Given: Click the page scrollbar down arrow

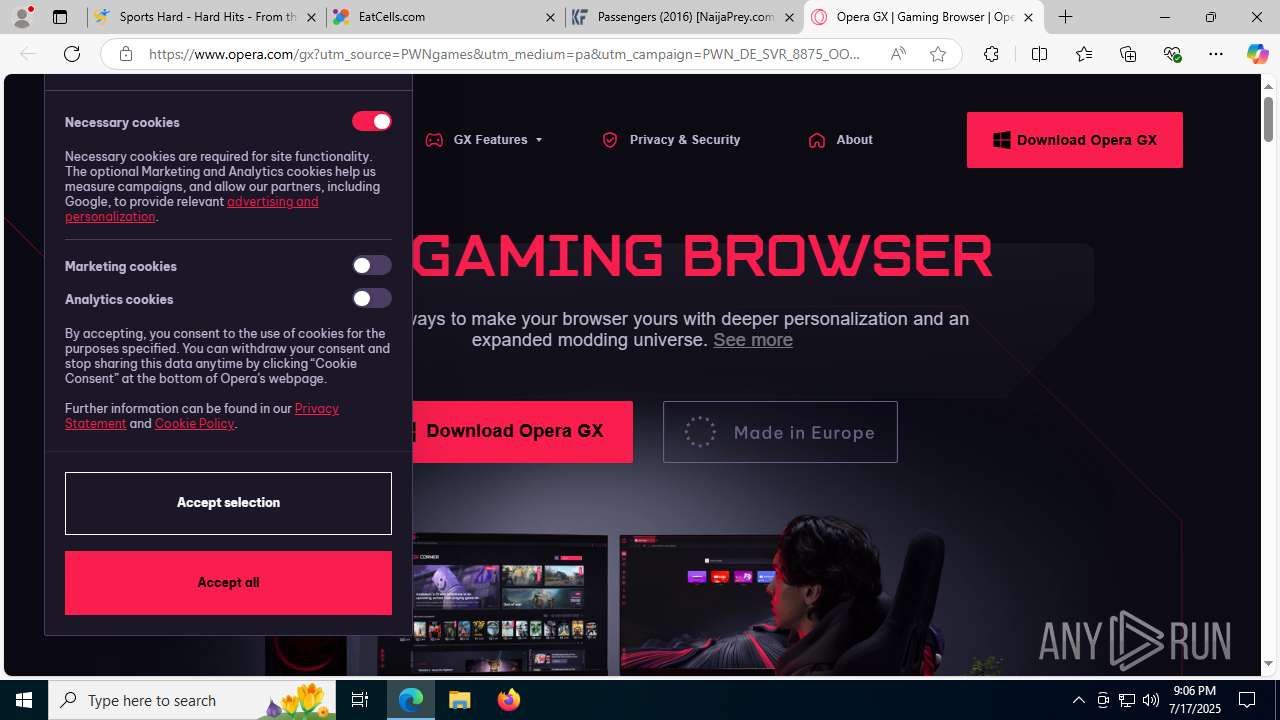Looking at the screenshot, I should [1269, 663].
